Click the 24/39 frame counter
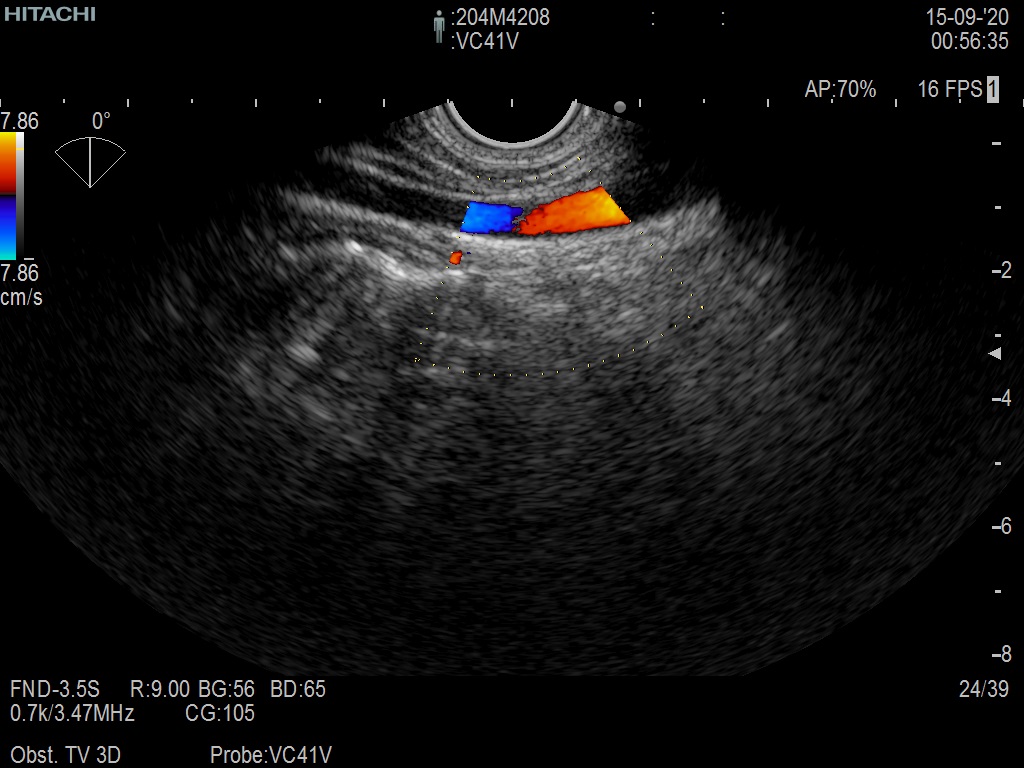Image resolution: width=1024 pixels, height=768 pixels. coord(983,689)
